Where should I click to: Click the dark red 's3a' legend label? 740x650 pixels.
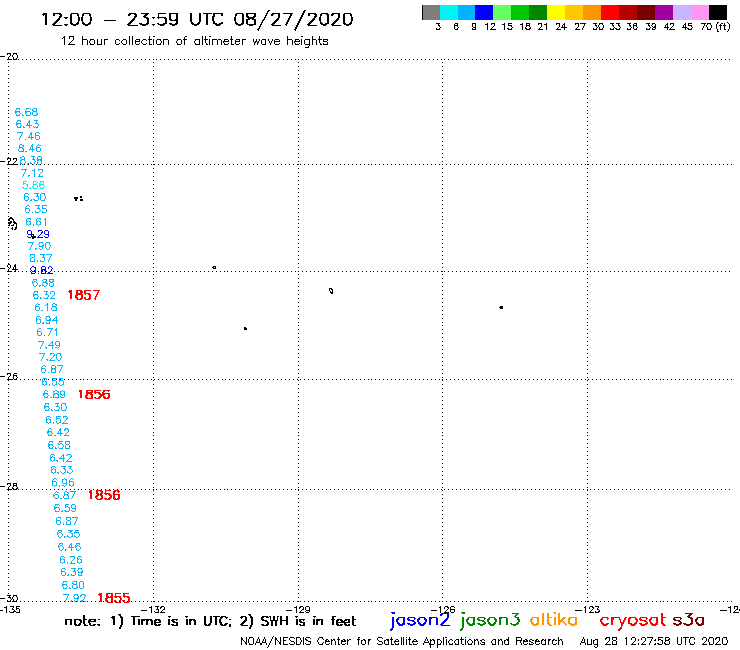tap(688, 620)
